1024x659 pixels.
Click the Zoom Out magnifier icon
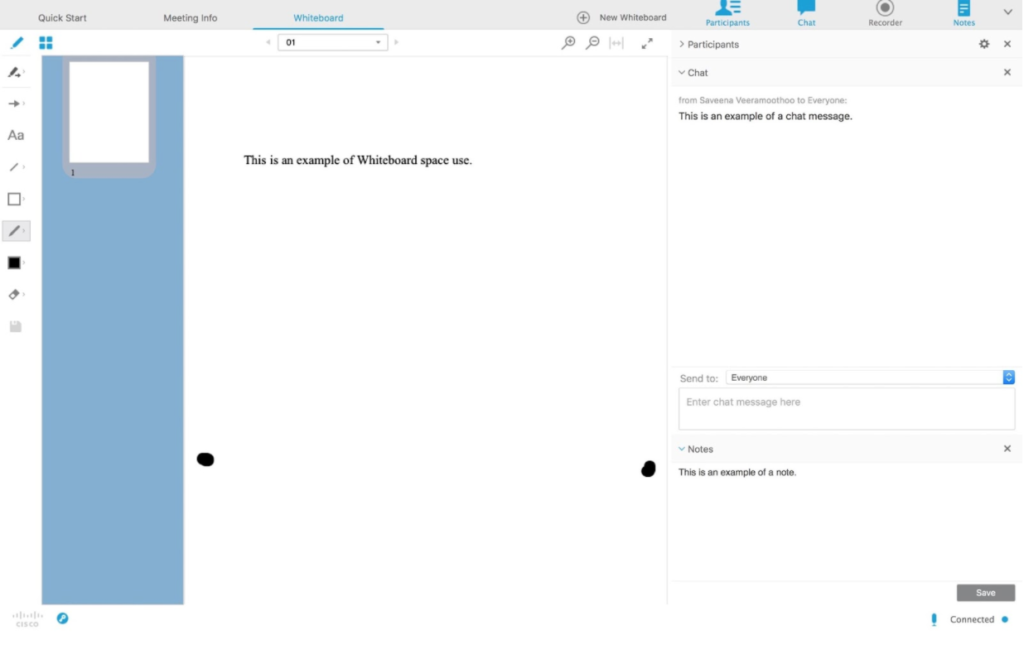[x=592, y=43]
